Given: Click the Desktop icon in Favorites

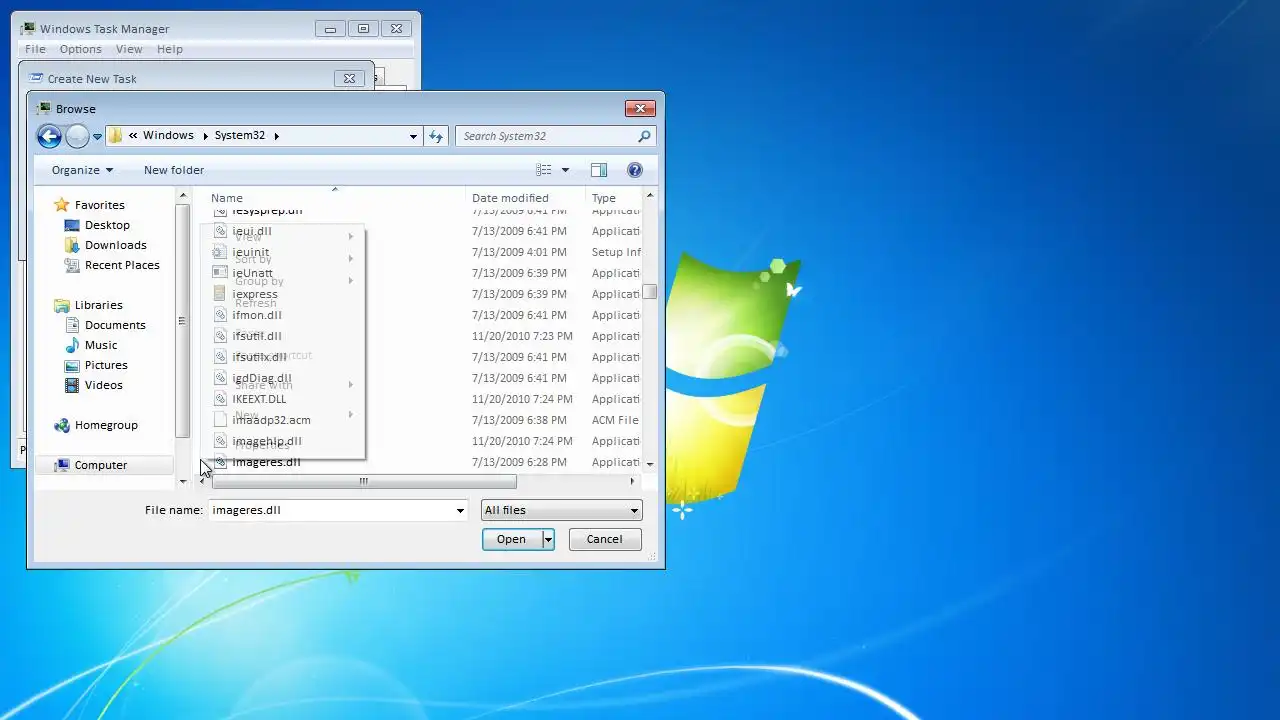Looking at the screenshot, I should tap(72, 225).
